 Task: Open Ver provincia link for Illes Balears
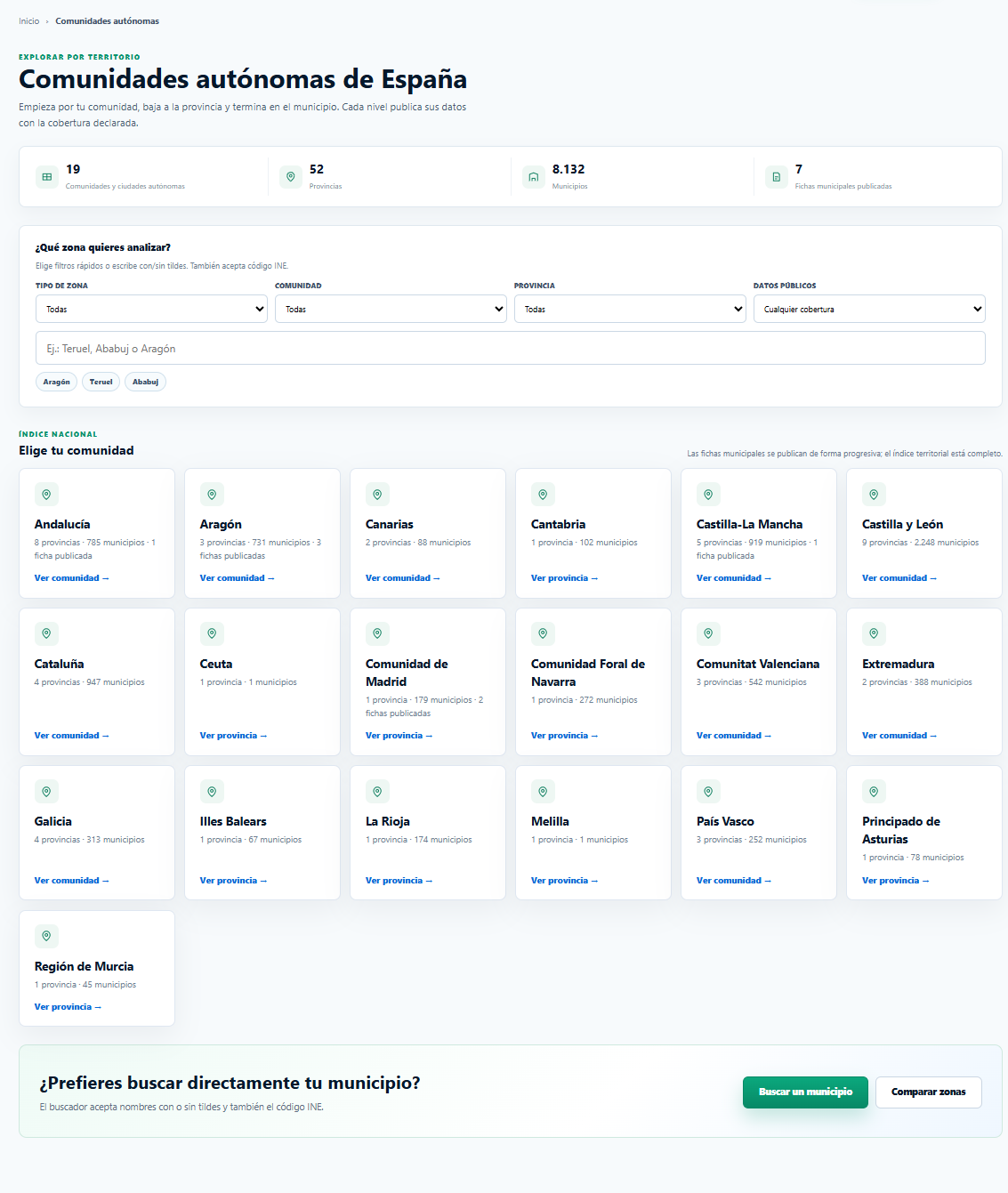coord(234,881)
